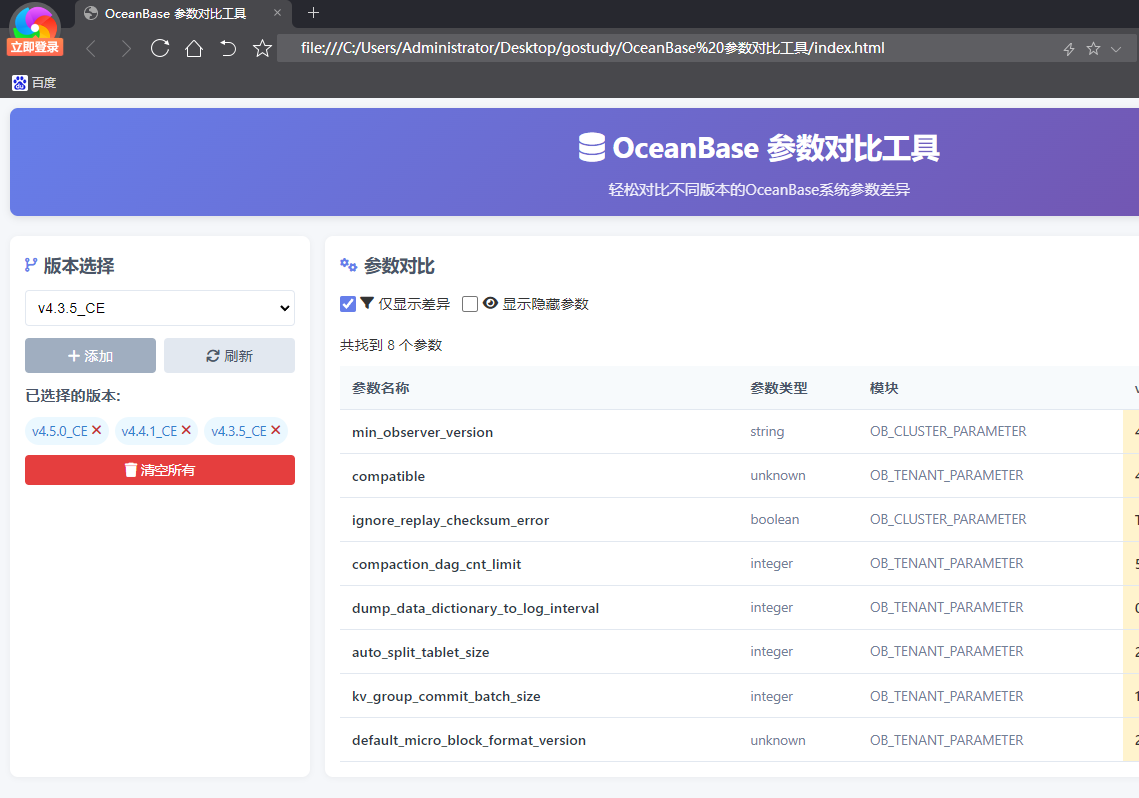This screenshot has width=1139, height=798.
Task: Click the 立即登录 browser avatar
Action: 35,29
